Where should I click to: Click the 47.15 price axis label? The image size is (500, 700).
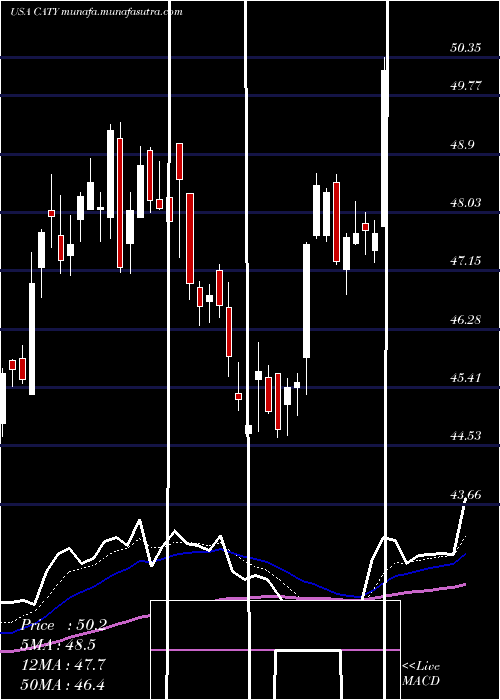pyautogui.click(x=466, y=260)
